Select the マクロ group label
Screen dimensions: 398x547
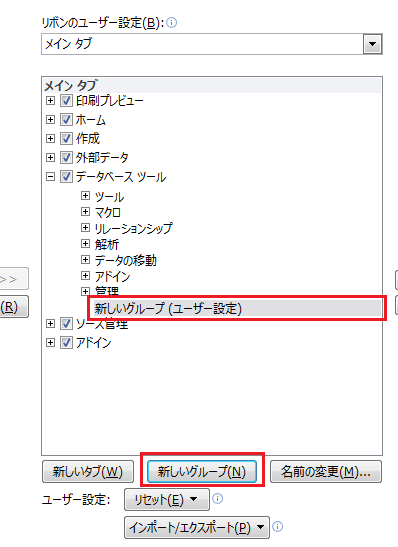108,212
